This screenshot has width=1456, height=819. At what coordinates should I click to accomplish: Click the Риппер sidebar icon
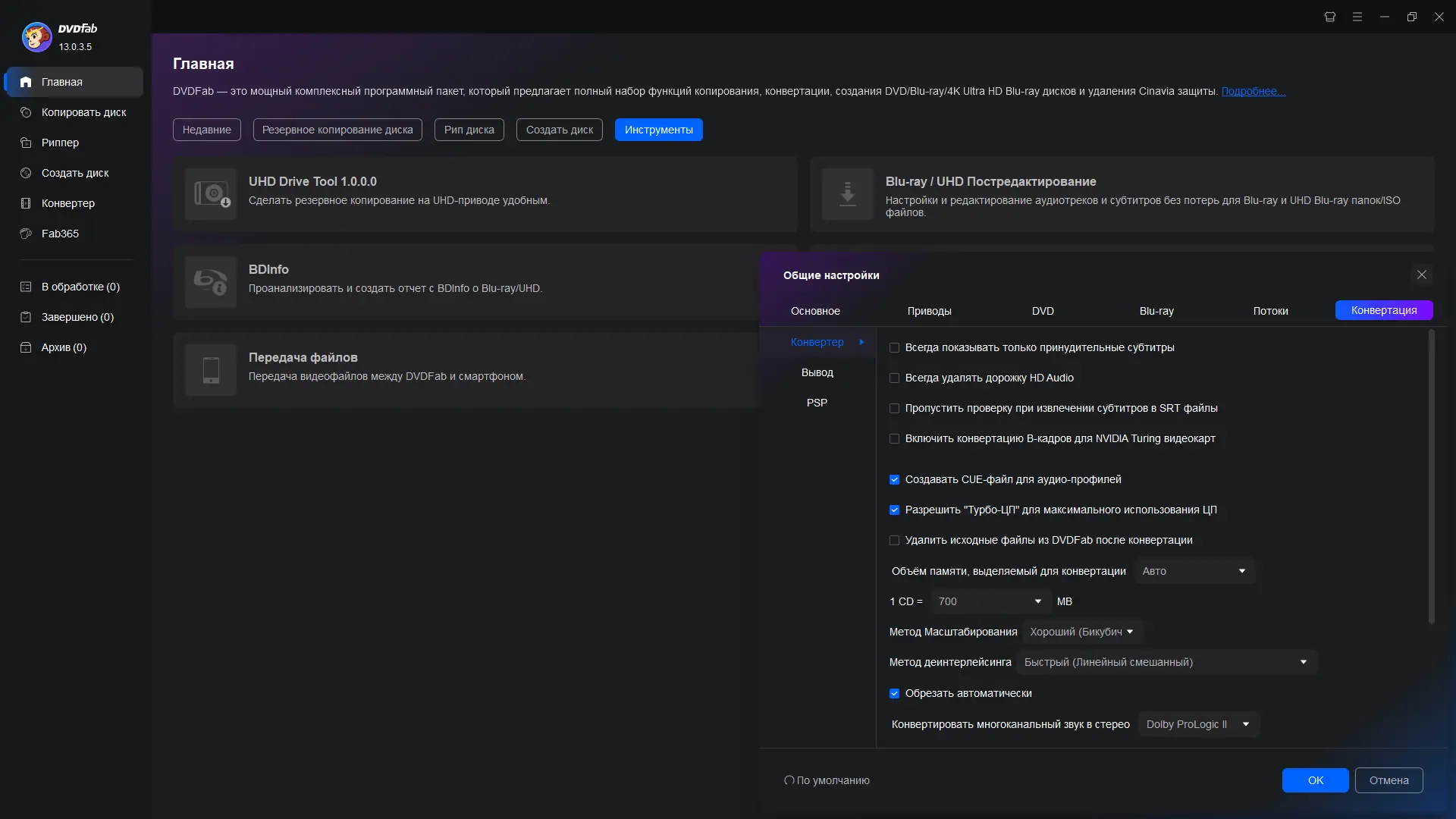pos(26,143)
